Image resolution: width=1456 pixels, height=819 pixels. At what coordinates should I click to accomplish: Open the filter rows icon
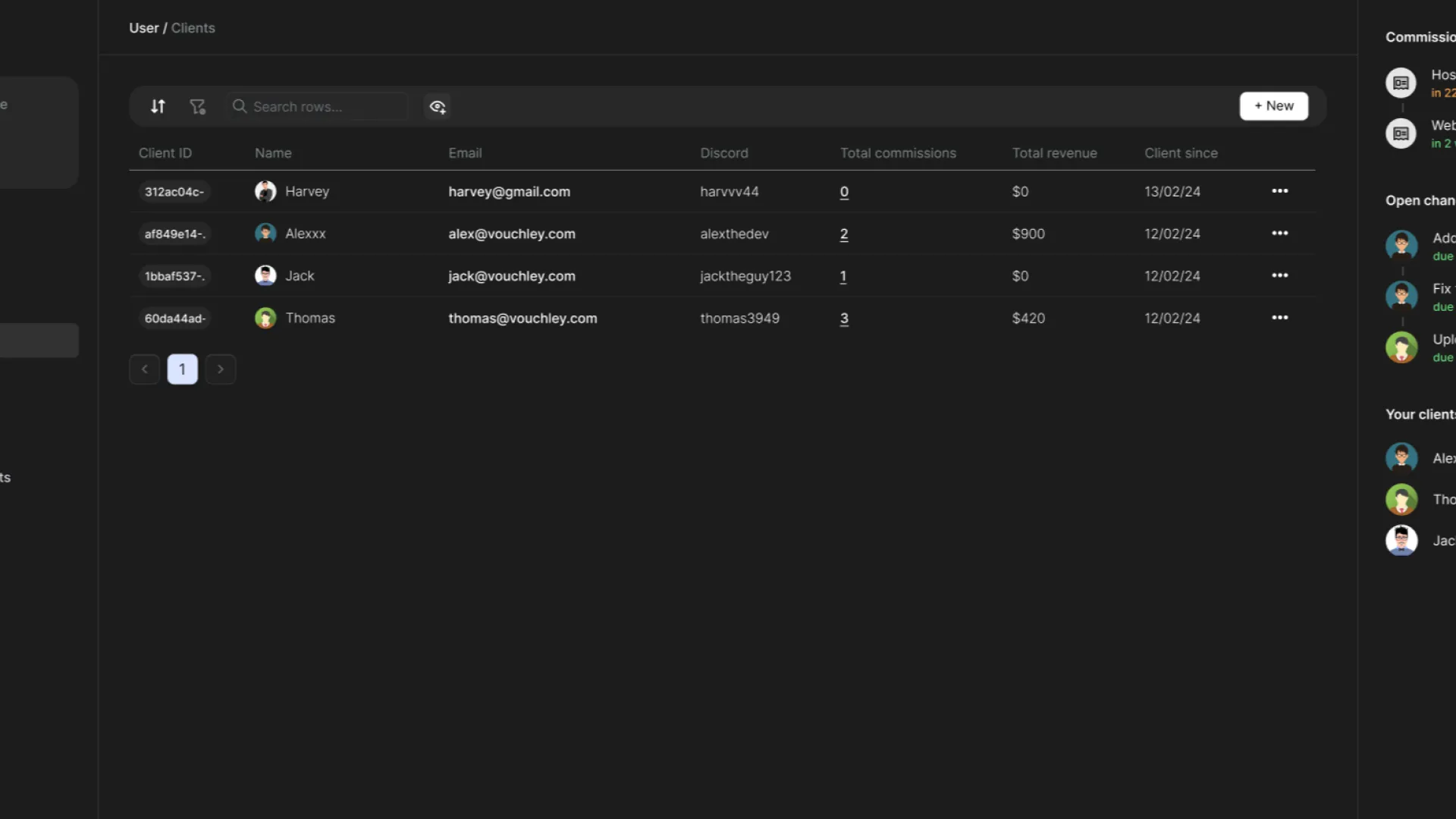pos(197,107)
